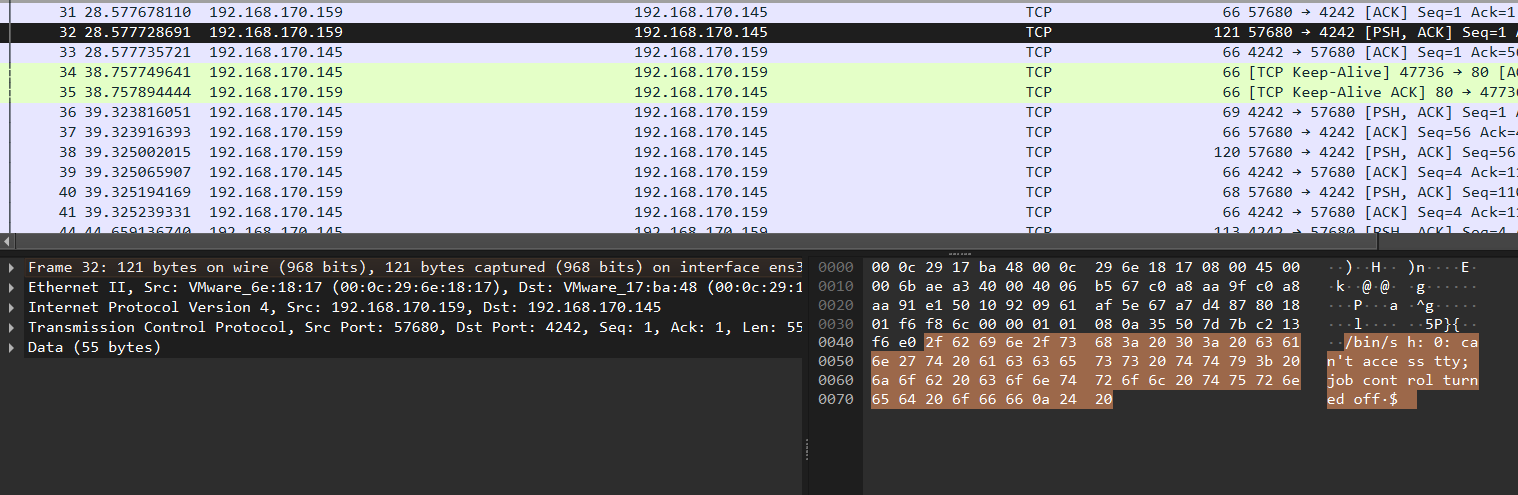
Task: Expand Internet Protocol Version 4 arrow
Action: tap(12, 308)
